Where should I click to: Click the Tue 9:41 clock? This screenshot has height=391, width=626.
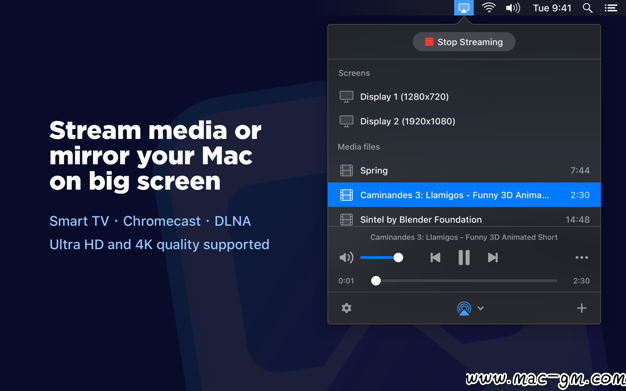[552, 8]
